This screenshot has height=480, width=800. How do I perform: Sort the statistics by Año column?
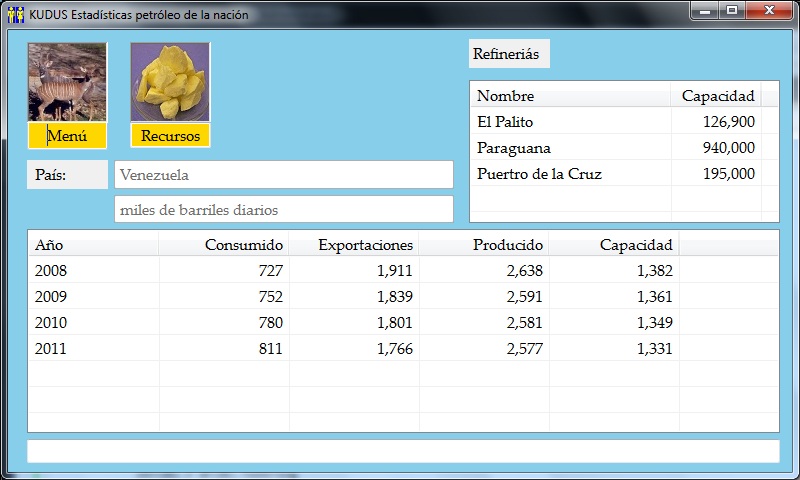93,245
